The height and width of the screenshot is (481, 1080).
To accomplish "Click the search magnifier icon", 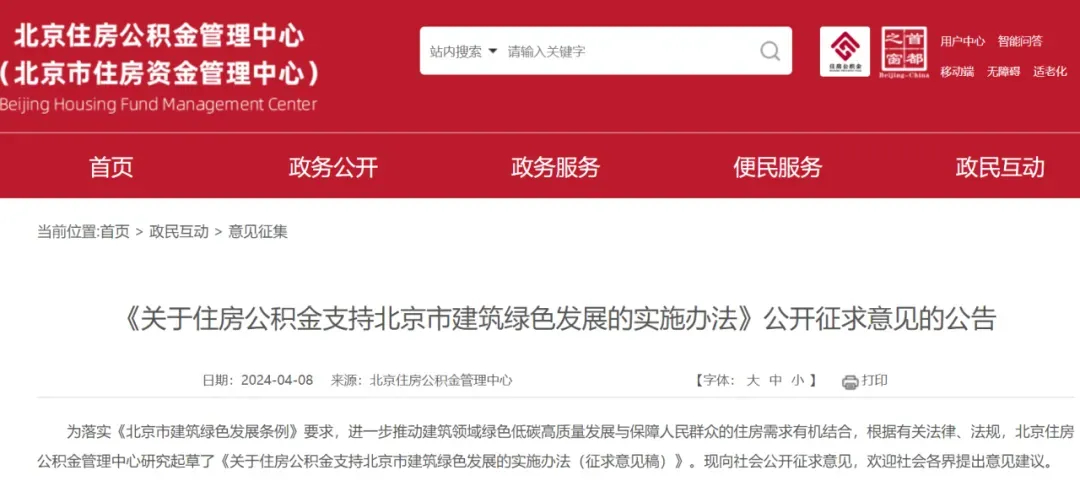I will coord(769,51).
